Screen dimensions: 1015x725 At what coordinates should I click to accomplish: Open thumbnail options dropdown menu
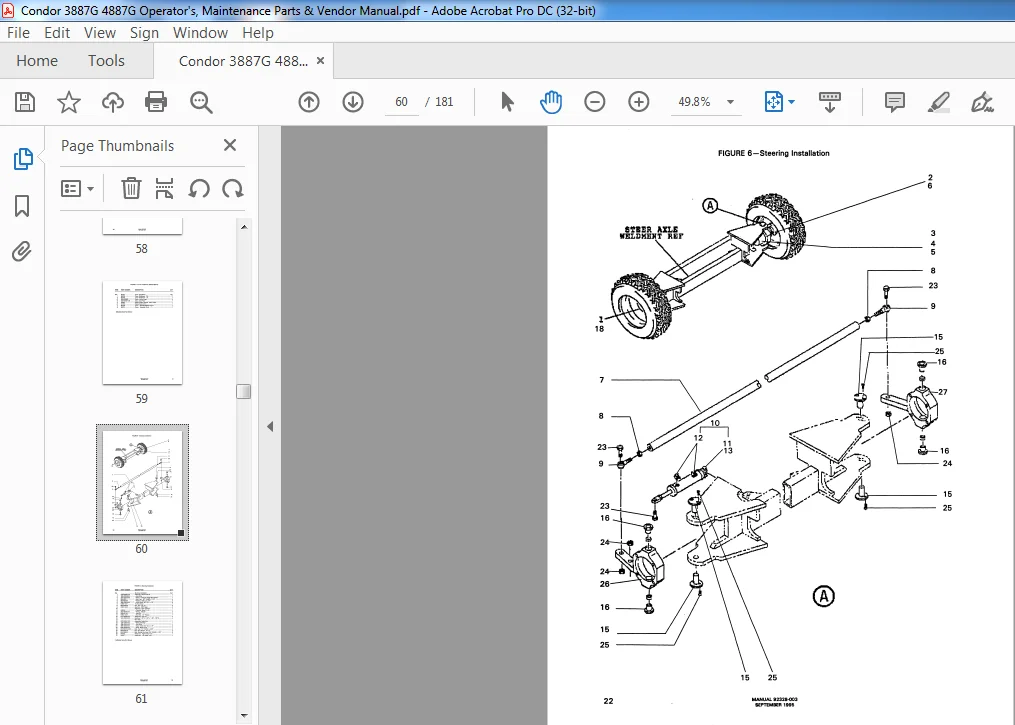[77, 188]
